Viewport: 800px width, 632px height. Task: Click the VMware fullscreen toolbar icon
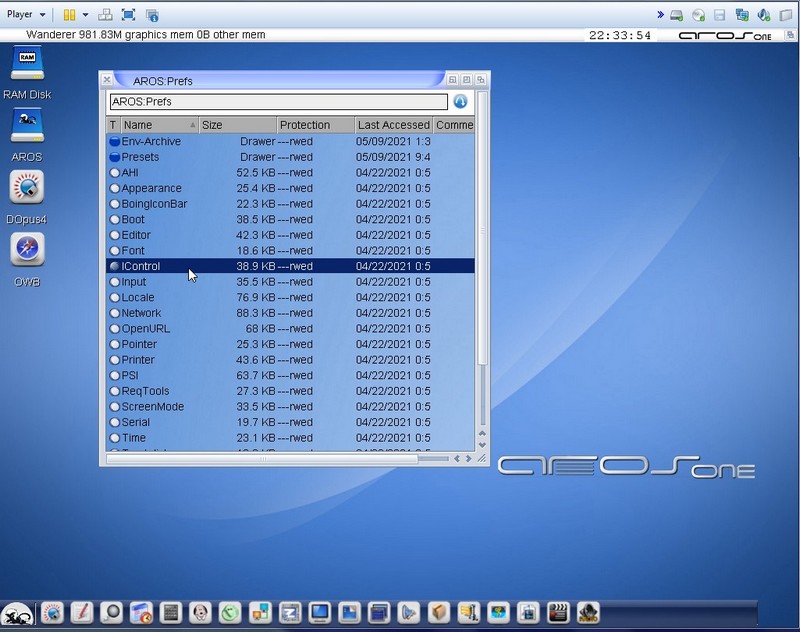[128, 15]
